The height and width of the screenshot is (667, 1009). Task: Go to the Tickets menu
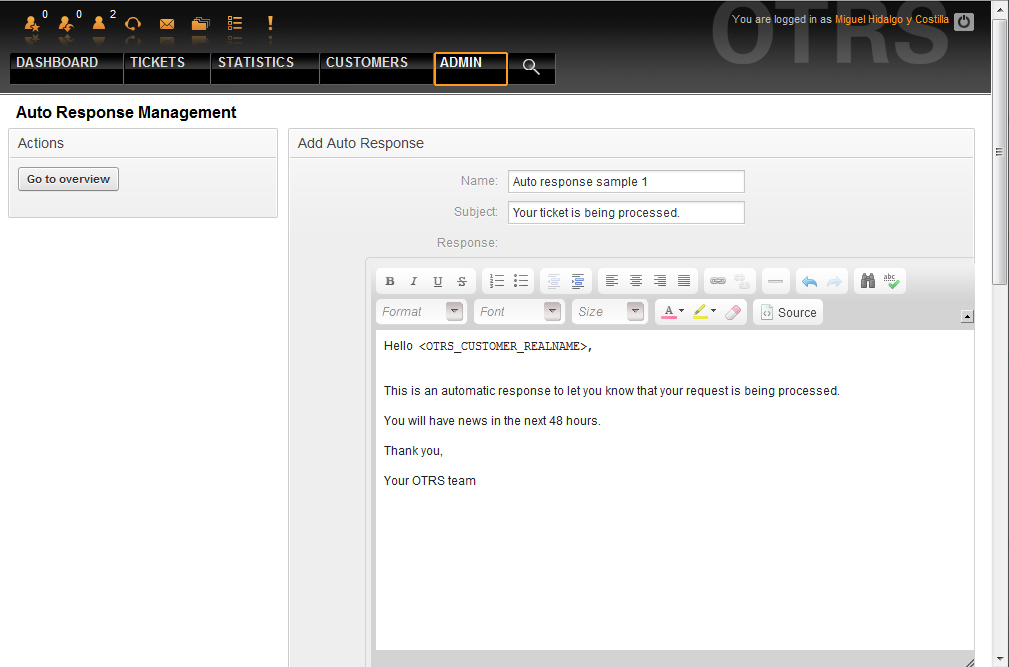pos(158,63)
